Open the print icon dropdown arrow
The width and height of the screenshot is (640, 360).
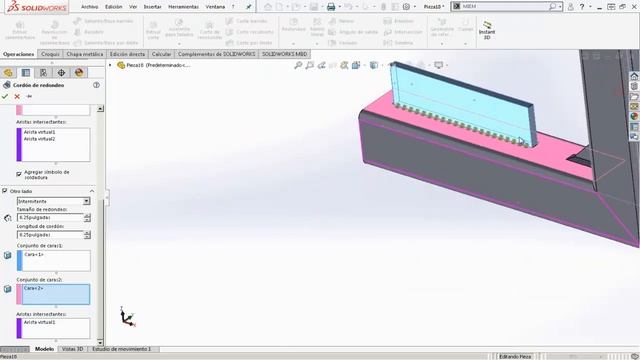point(339,7)
